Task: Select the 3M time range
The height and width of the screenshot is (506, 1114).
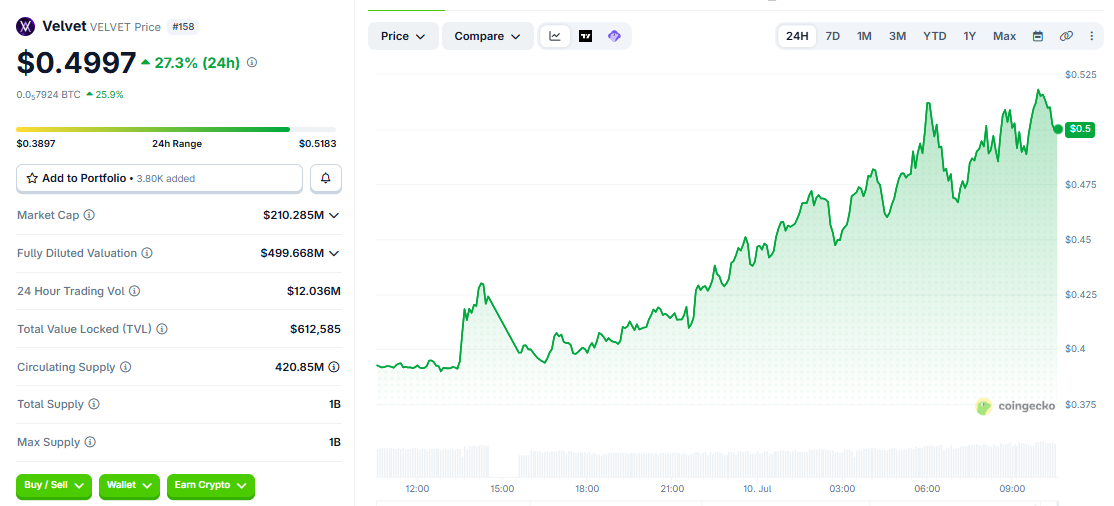Action: point(897,36)
